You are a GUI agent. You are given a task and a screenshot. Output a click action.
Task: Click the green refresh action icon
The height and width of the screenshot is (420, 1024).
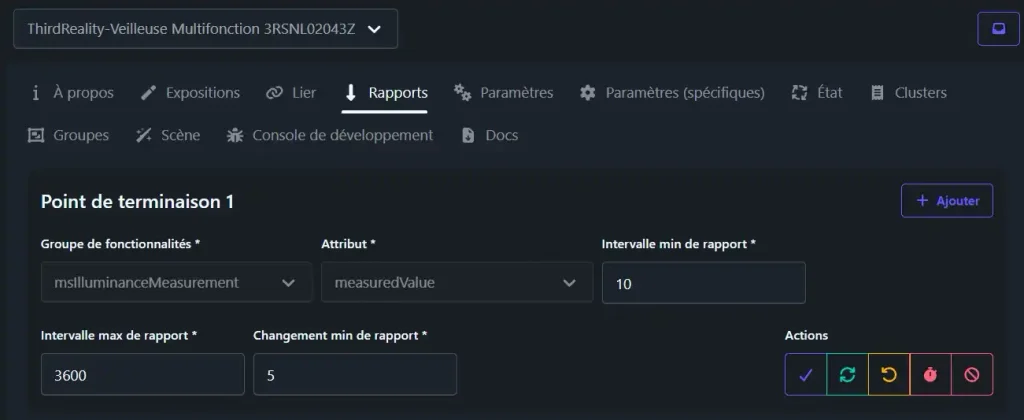[x=847, y=374]
